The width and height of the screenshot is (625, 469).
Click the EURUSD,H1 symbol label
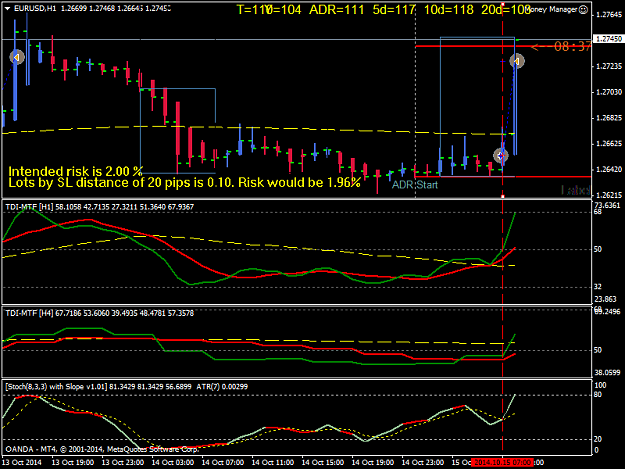coord(35,8)
